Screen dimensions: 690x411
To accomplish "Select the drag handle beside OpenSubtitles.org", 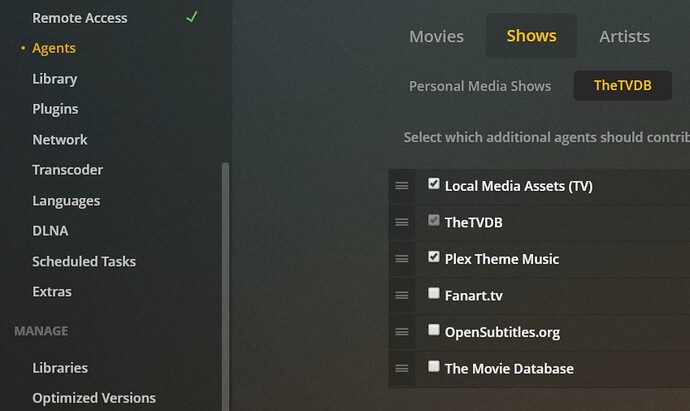I will [x=401, y=332].
